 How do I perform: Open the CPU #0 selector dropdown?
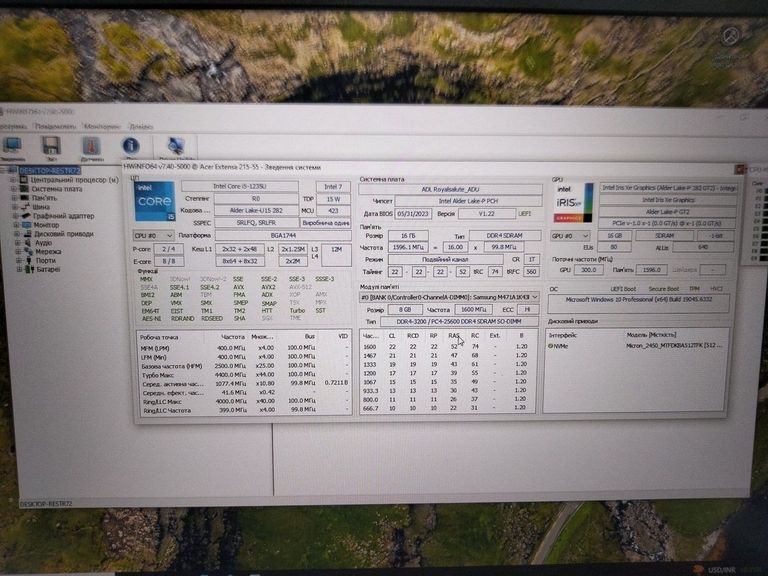coord(153,236)
